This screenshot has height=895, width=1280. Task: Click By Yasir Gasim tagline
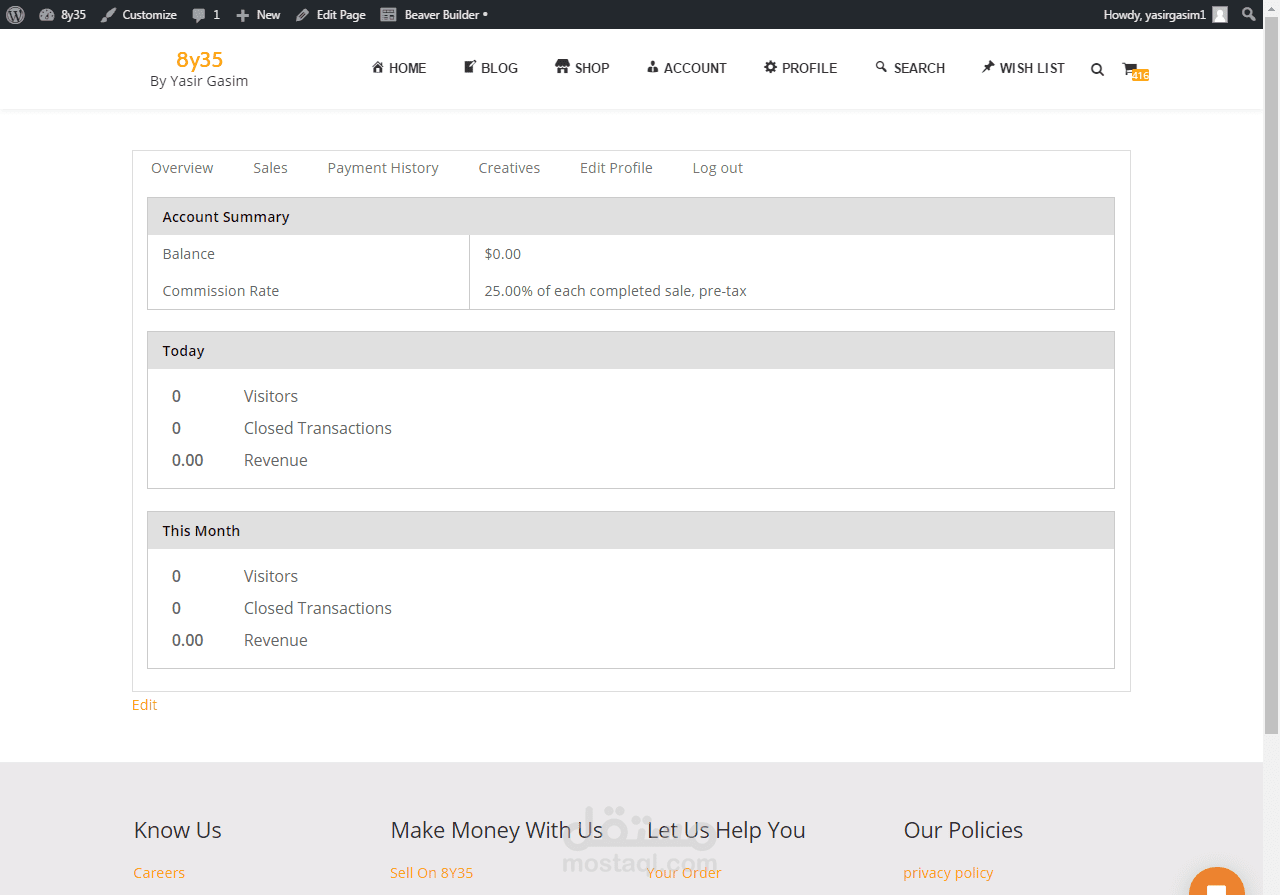pos(199,81)
